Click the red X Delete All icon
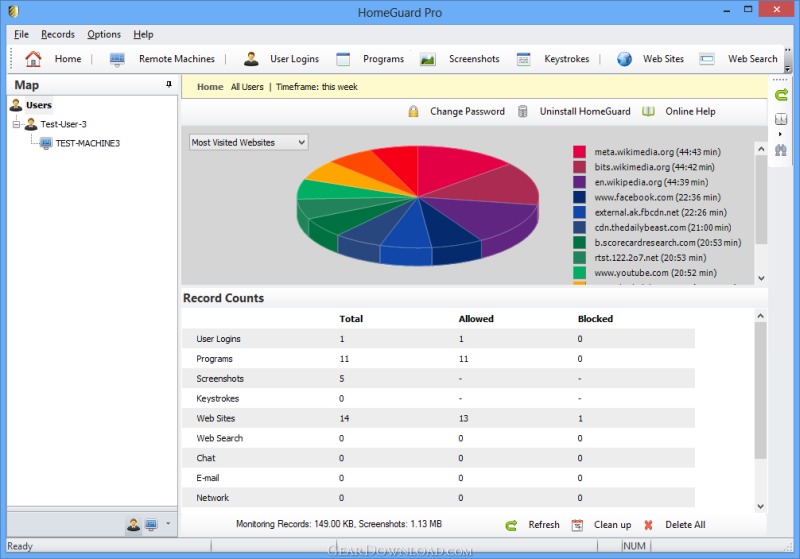This screenshot has width=800, height=559. pos(649,525)
